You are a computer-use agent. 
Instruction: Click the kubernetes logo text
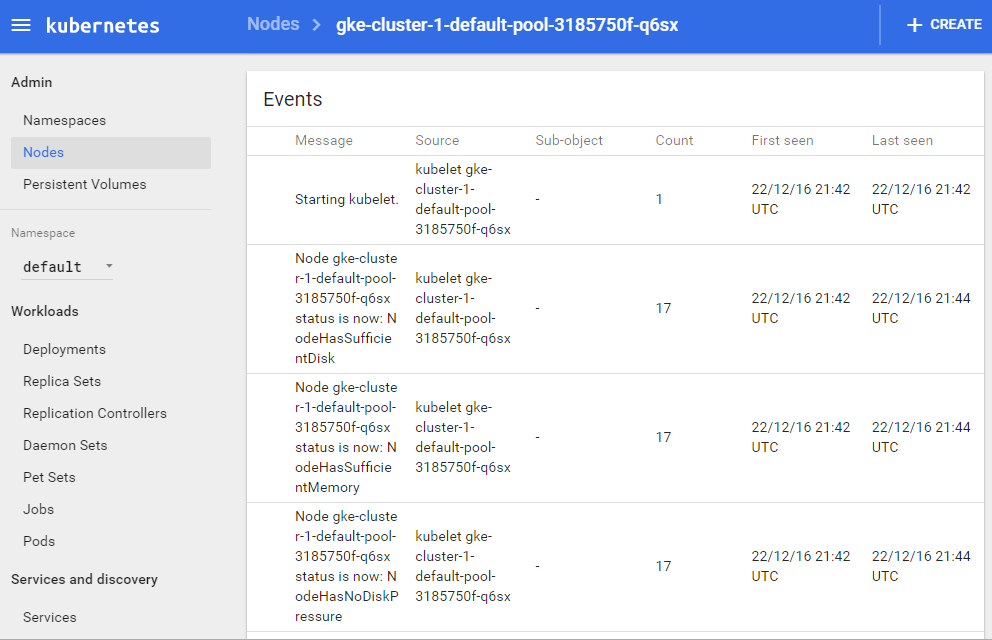[103, 26]
